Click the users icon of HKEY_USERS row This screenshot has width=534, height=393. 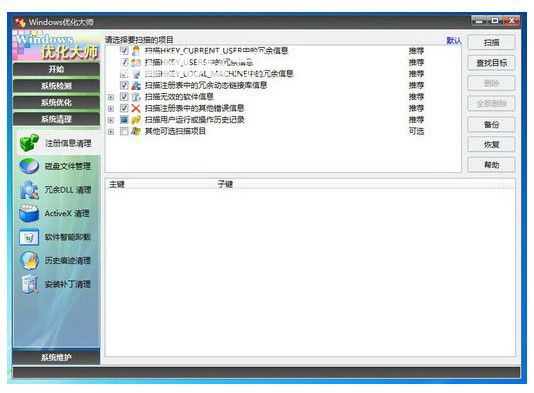(x=136, y=62)
